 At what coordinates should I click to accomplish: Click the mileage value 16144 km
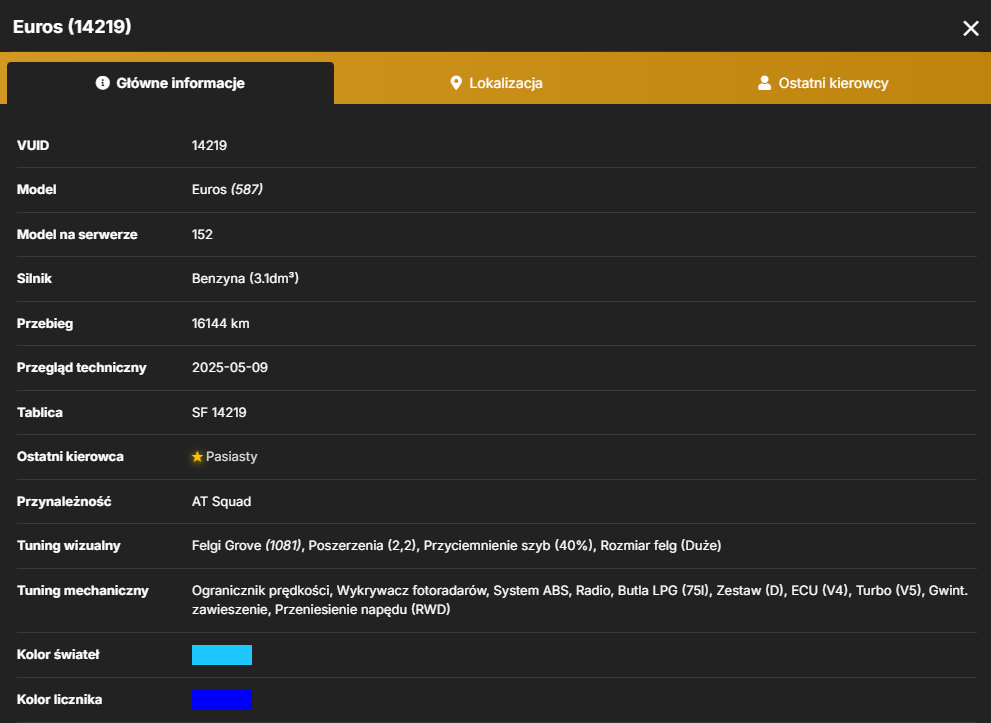pyautogui.click(x=221, y=324)
